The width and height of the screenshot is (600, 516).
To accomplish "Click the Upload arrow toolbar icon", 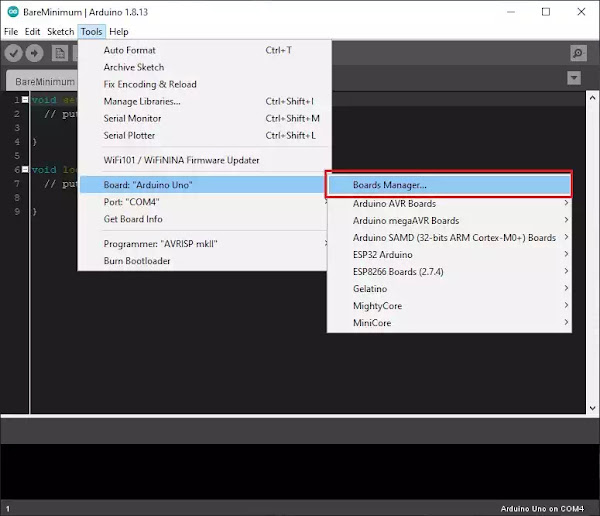I will tap(34, 53).
